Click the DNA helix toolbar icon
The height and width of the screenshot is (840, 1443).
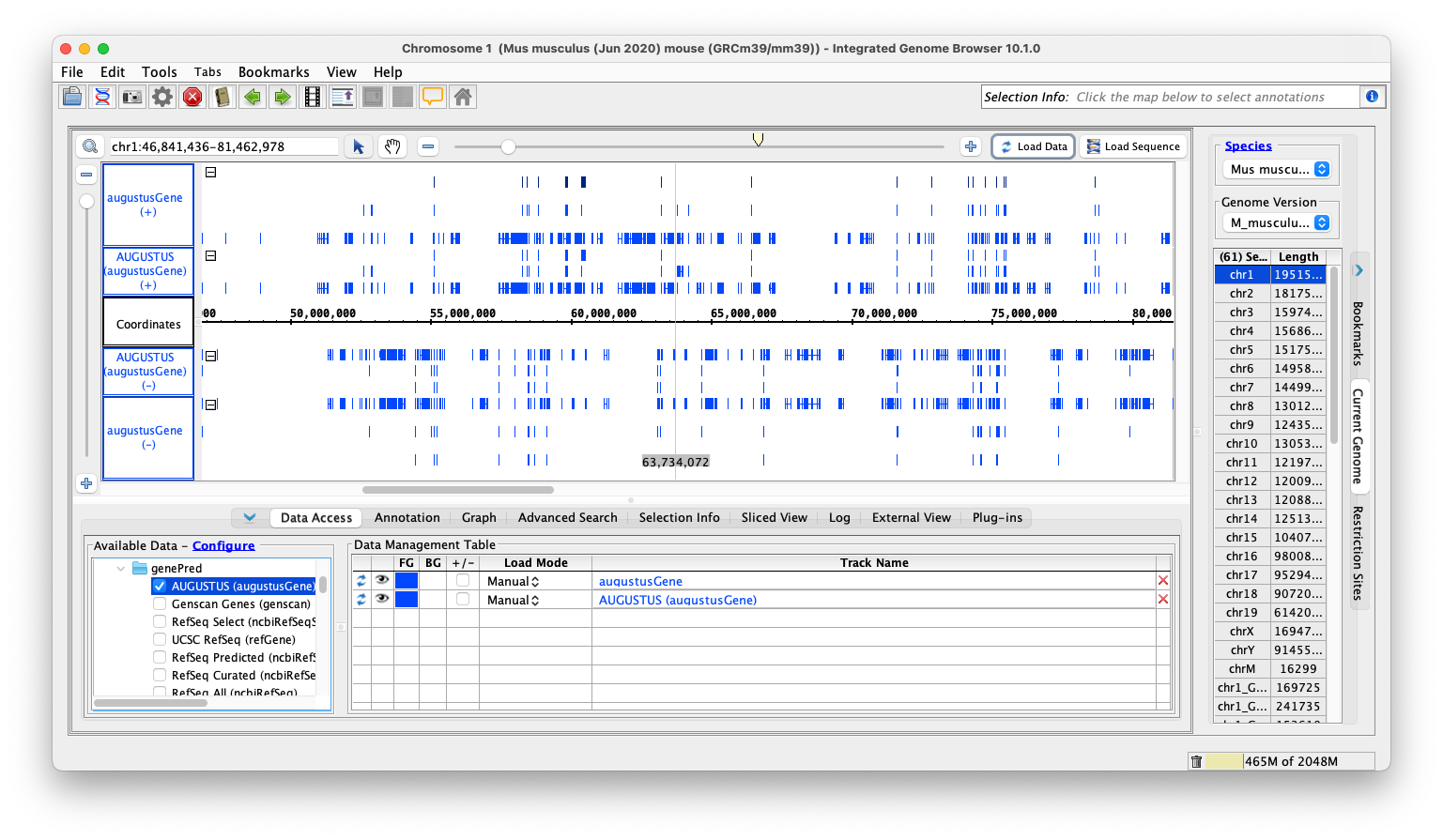[x=102, y=97]
